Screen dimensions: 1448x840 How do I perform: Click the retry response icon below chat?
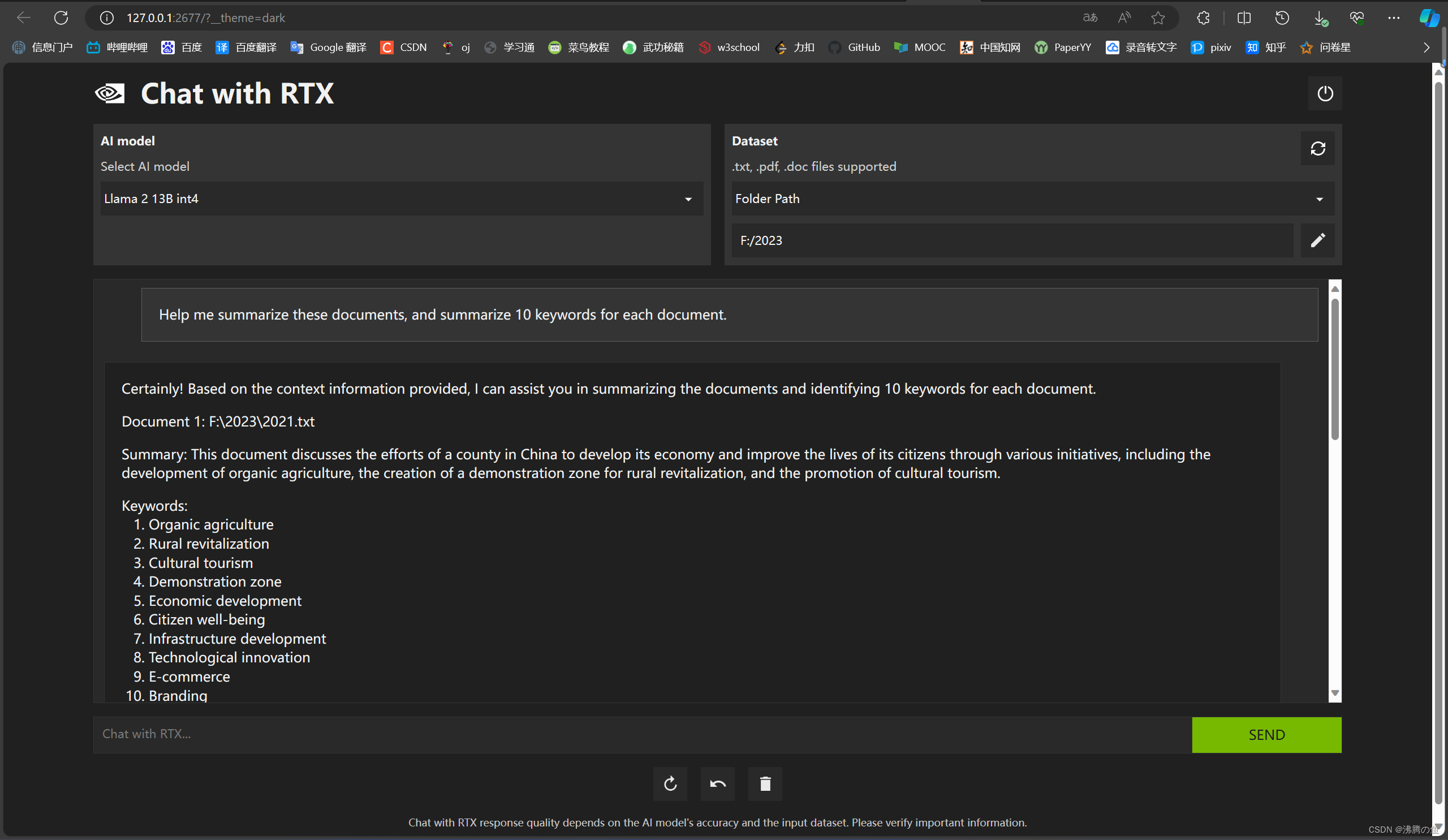[670, 783]
